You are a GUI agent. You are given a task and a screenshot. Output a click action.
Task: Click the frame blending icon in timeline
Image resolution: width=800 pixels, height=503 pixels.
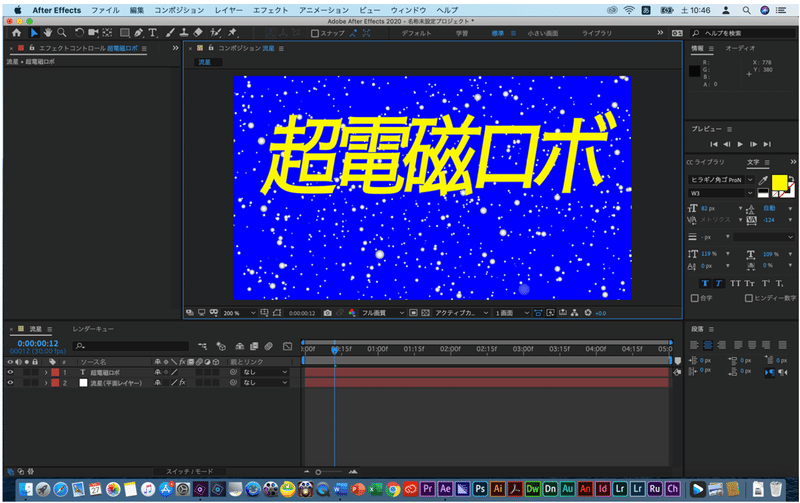[x=254, y=346]
